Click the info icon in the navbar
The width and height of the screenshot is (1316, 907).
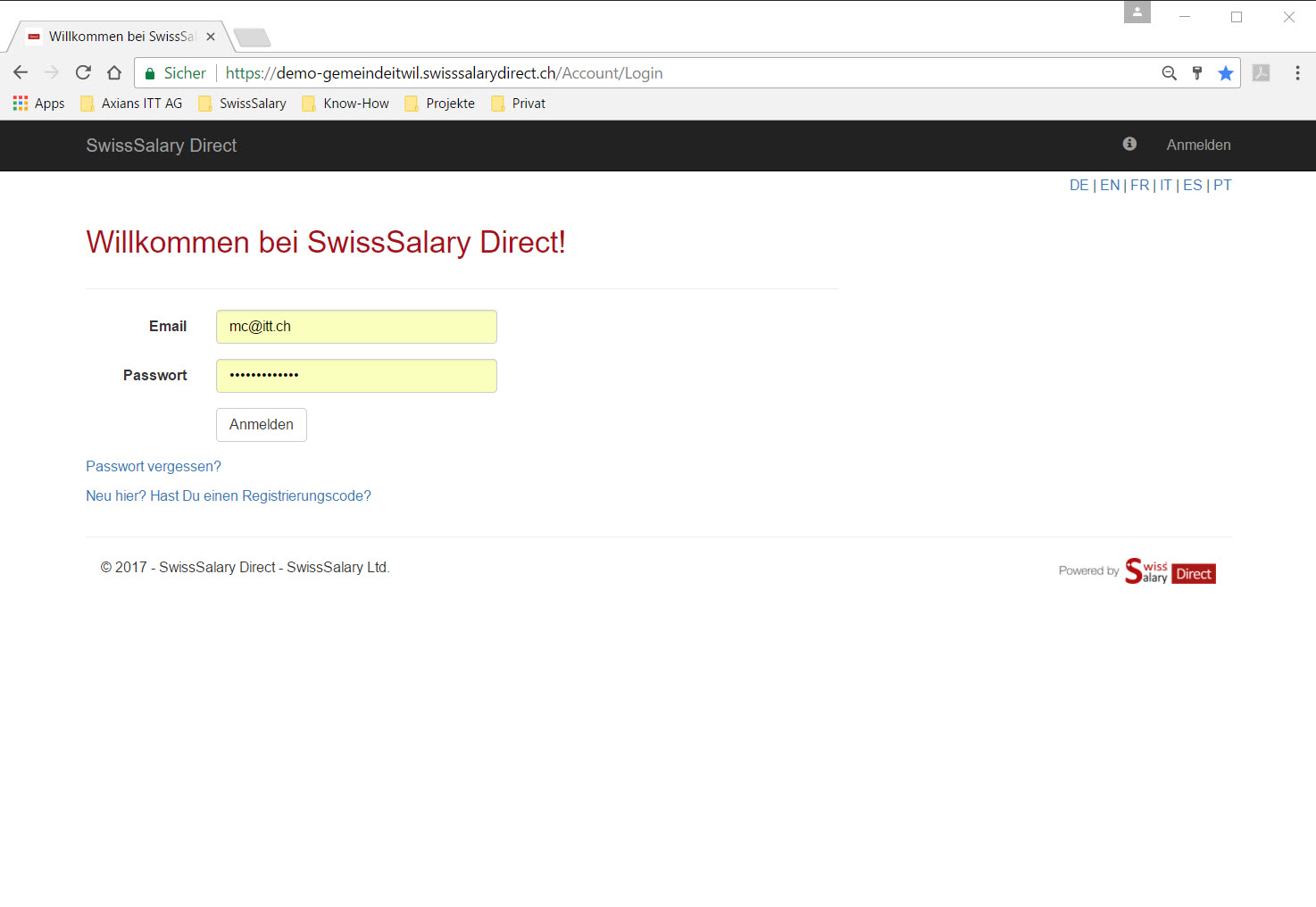pyautogui.click(x=1129, y=144)
